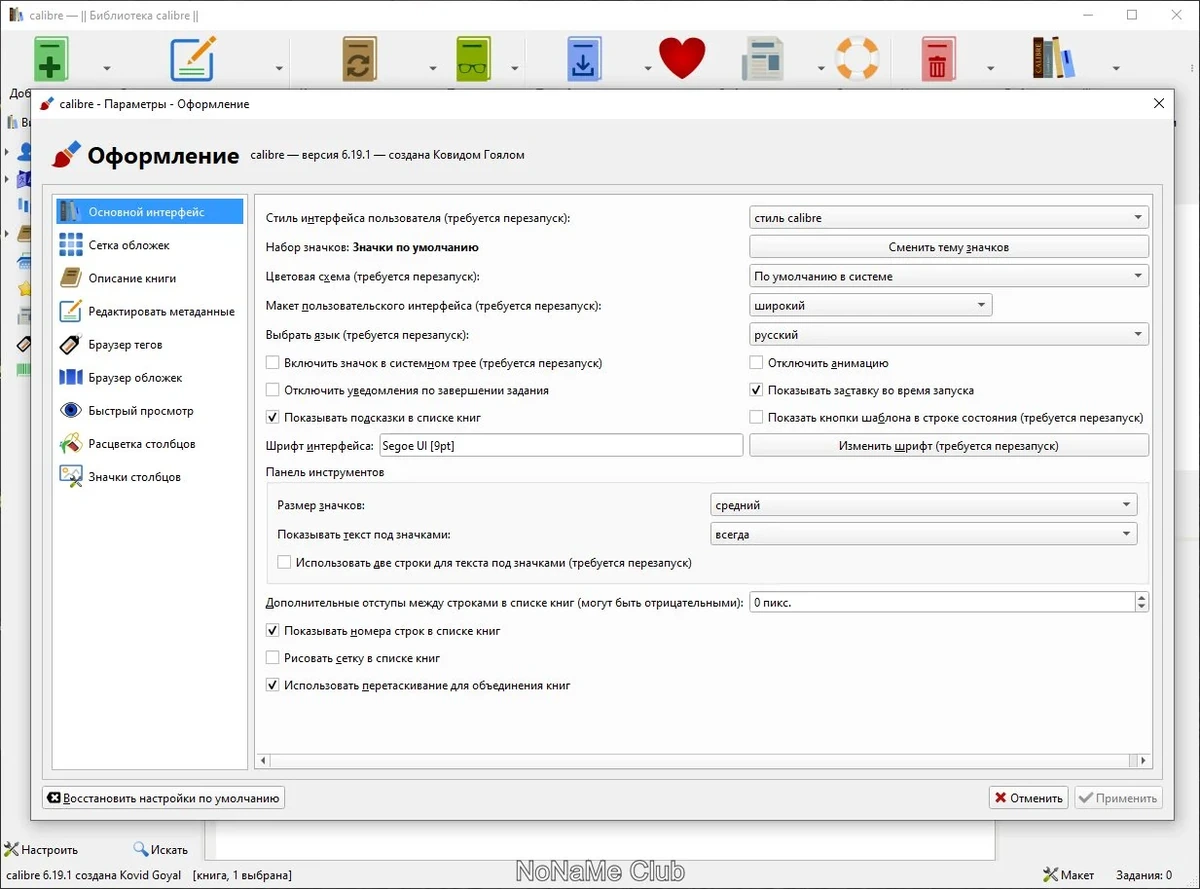
Task: Enable Включить значок в системном трее
Action: [x=273, y=363]
